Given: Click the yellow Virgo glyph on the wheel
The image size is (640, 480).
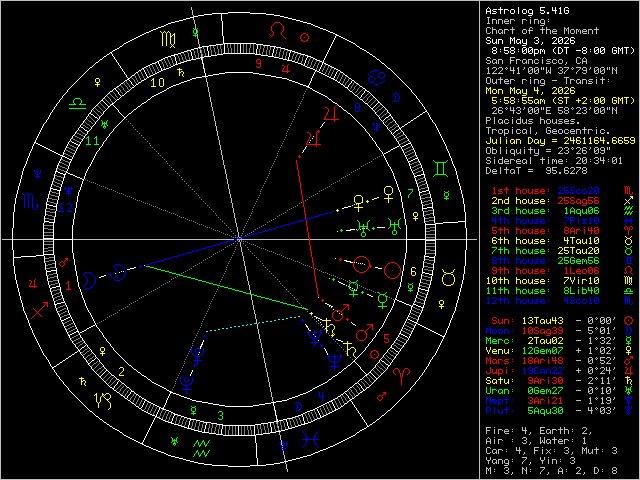Looking at the screenshot, I should tap(169, 39).
